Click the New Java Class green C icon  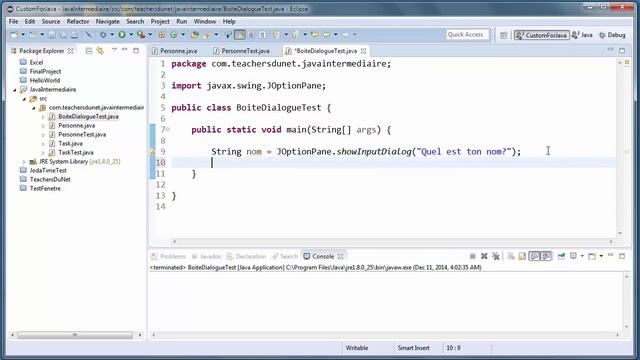coord(174,35)
